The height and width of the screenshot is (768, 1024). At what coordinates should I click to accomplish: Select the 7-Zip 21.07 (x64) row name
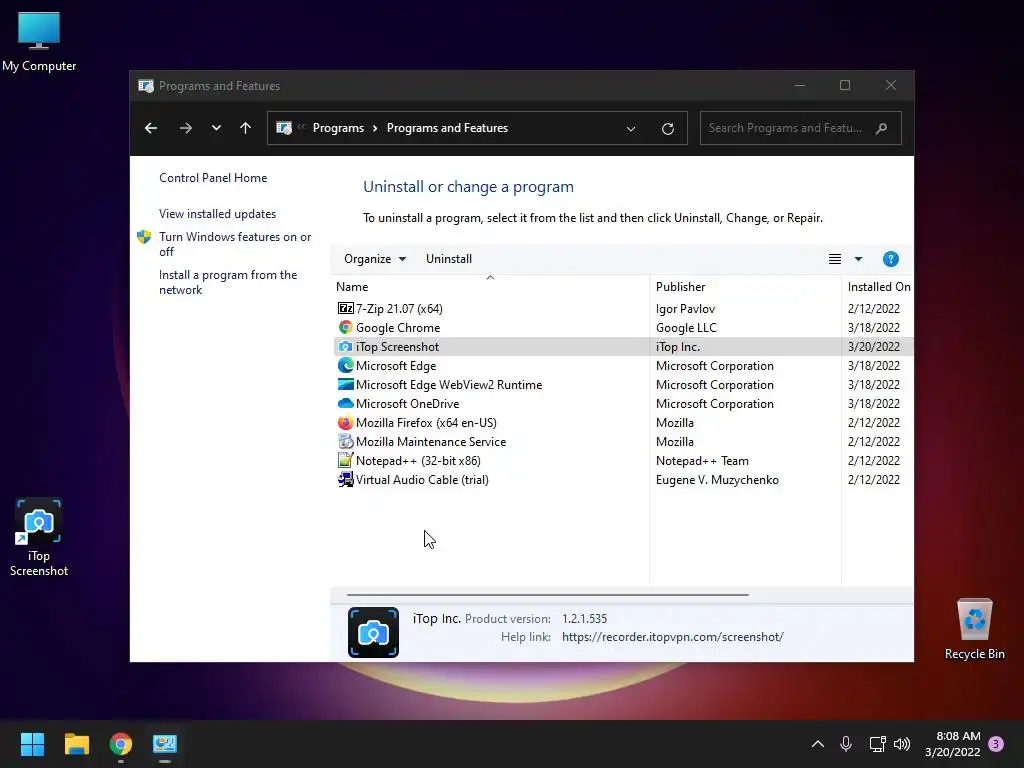[x=399, y=308]
